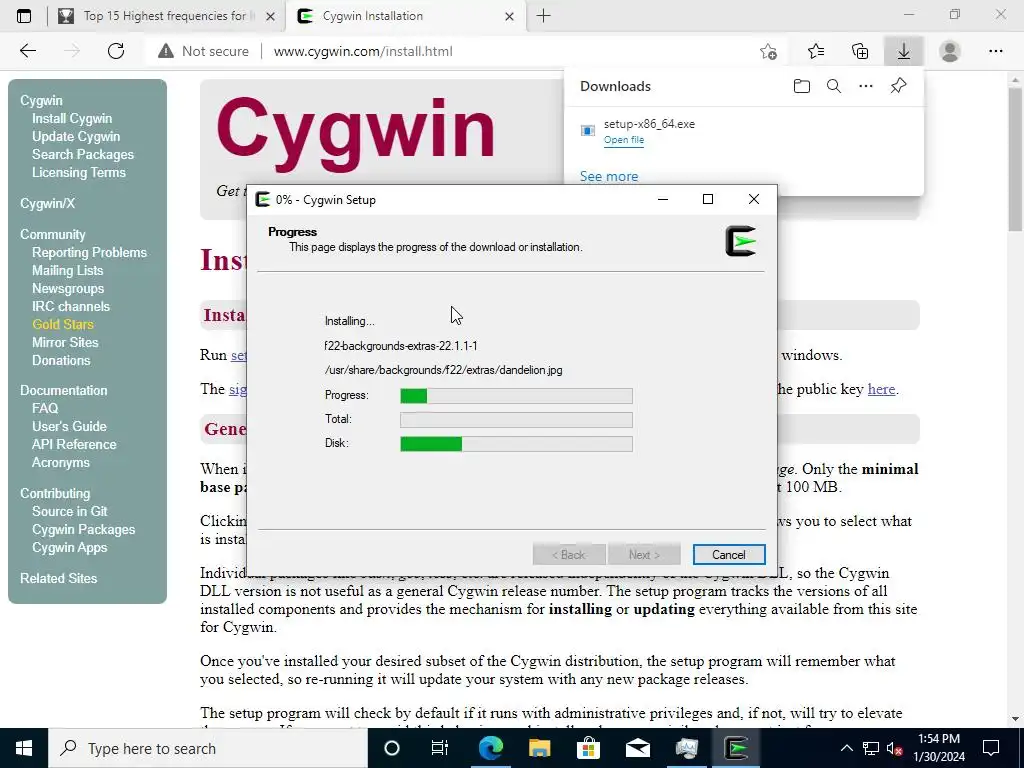Open Cygwin/X sidebar link
This screenshot has width=1024, height=768.
tap(48, 203)
